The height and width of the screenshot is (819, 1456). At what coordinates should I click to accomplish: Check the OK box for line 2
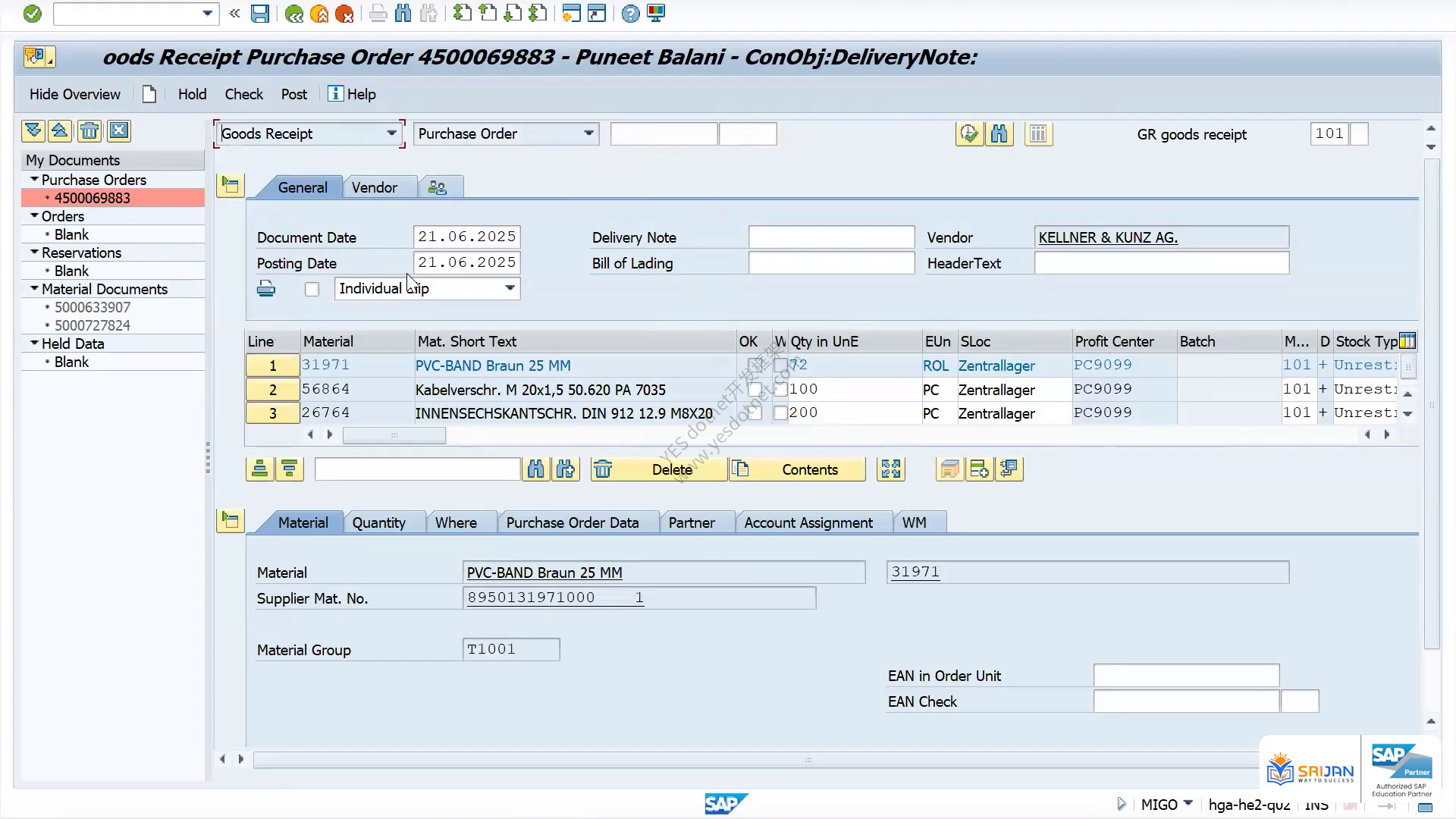755,390
